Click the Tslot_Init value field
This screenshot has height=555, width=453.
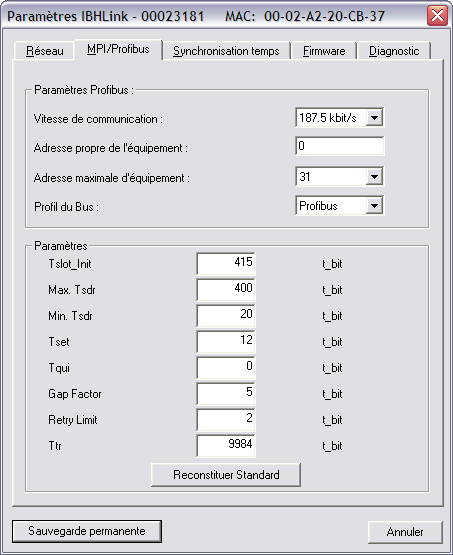pyautogui.click(x=226, y=263)
